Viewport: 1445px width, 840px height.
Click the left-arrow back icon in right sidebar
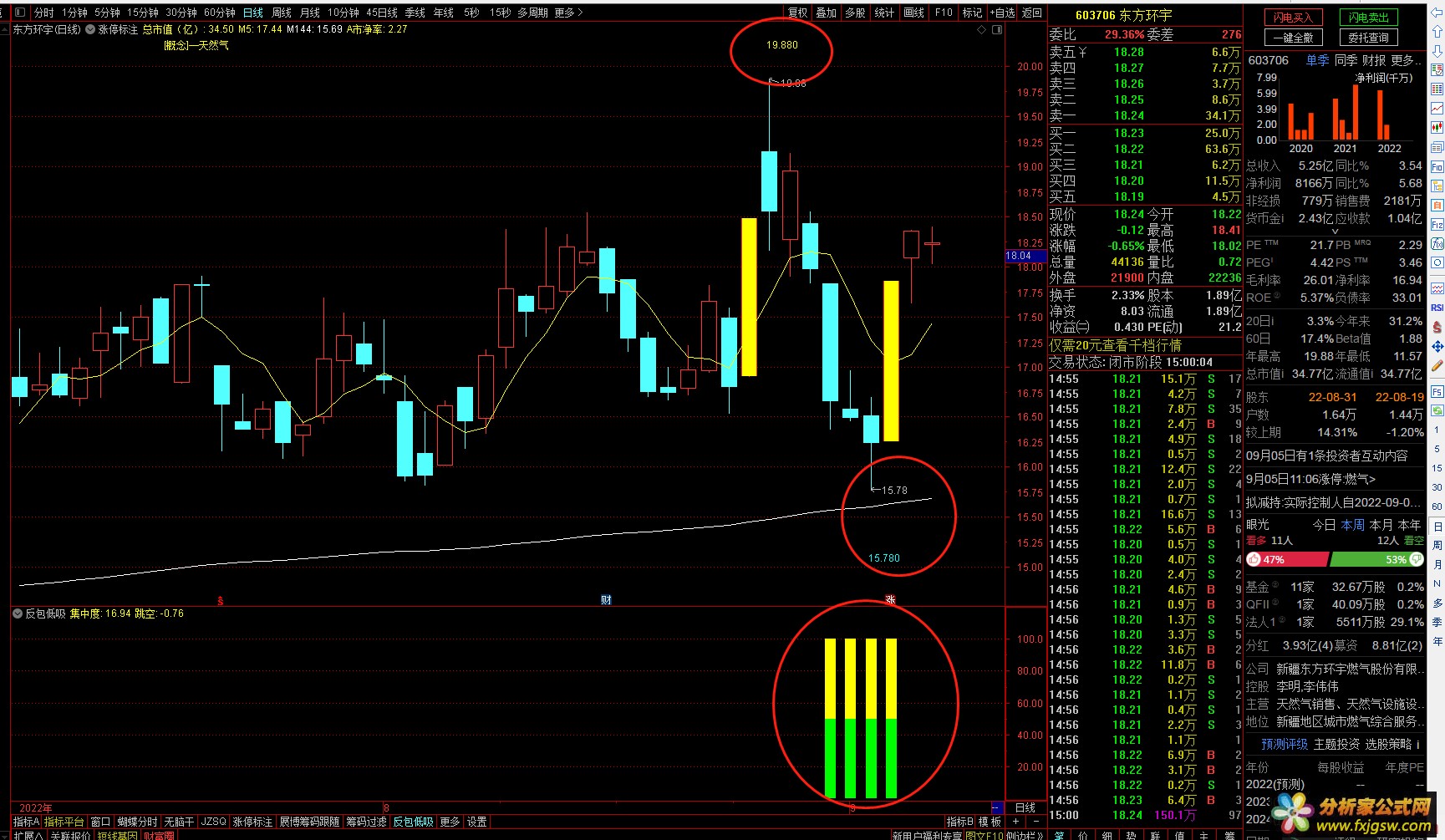1437,12
